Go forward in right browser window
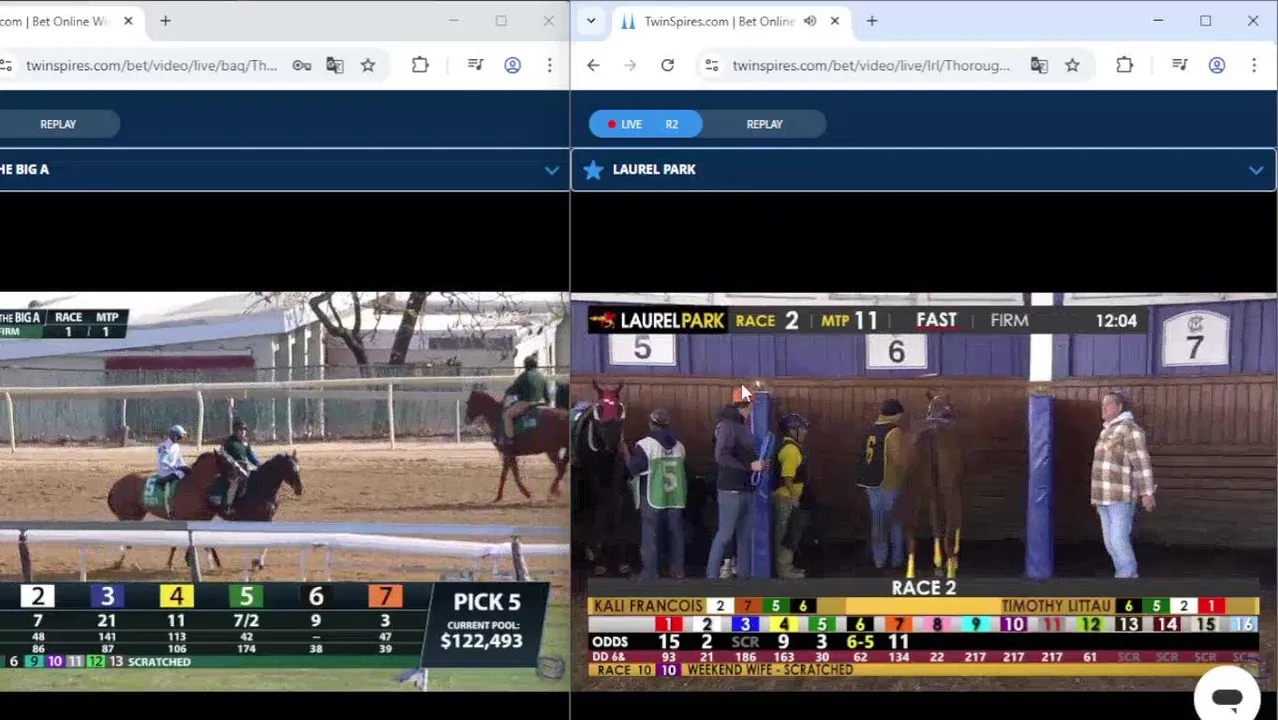This screenshot has width=1278, height=720. pos(630,65)
